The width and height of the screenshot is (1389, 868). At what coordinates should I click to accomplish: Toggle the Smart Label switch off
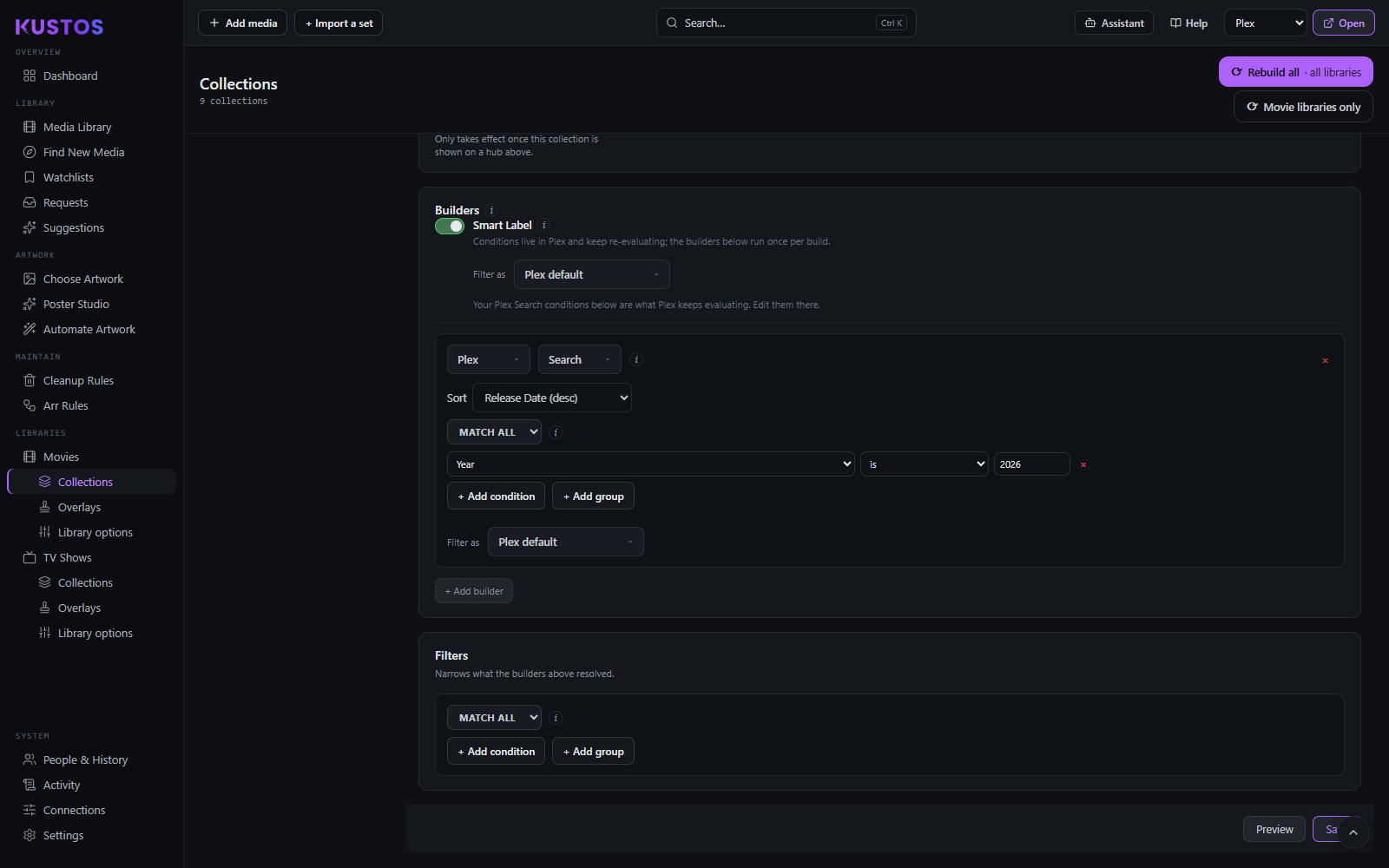point(450,226)
